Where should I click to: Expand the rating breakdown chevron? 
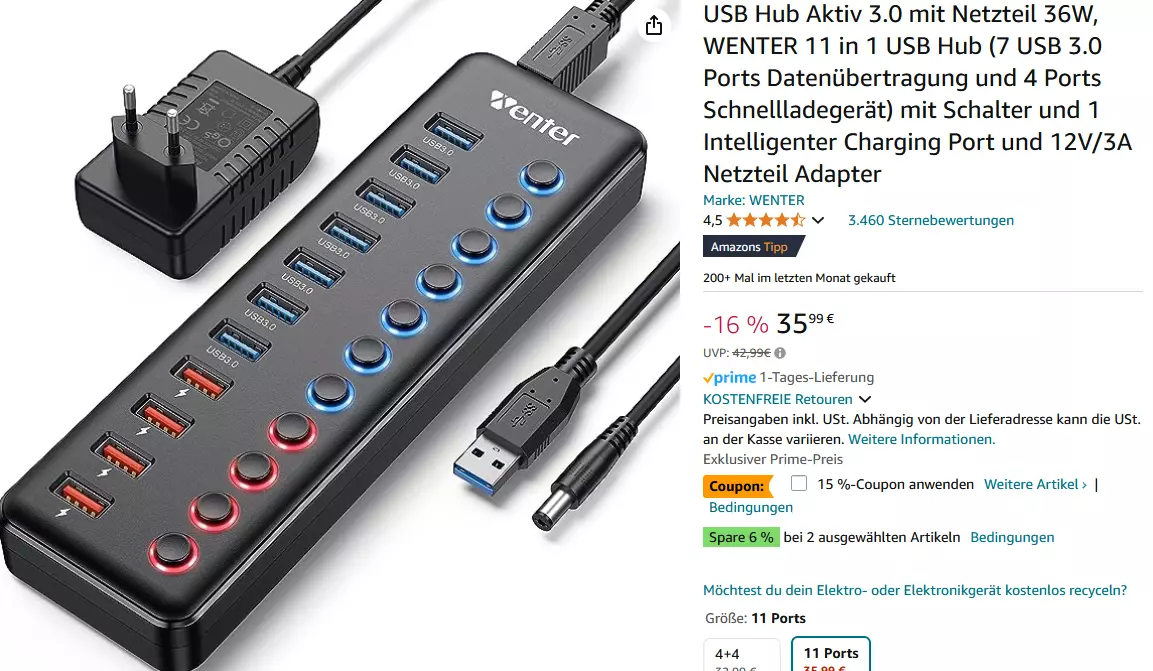pyautogui.click(x=818, y=220)
